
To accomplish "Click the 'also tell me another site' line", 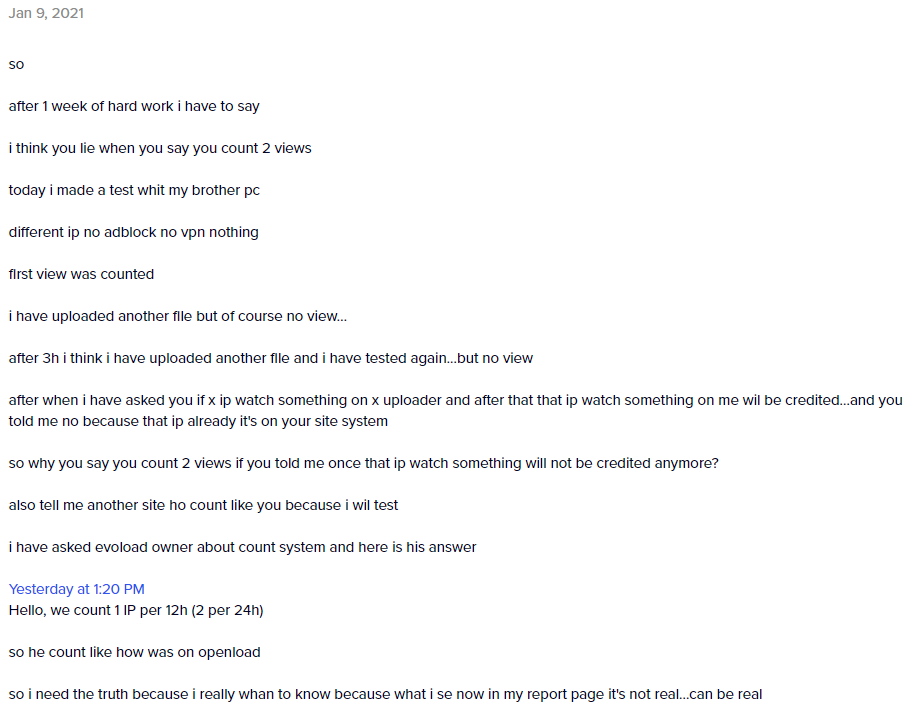I will pos(203,505).
